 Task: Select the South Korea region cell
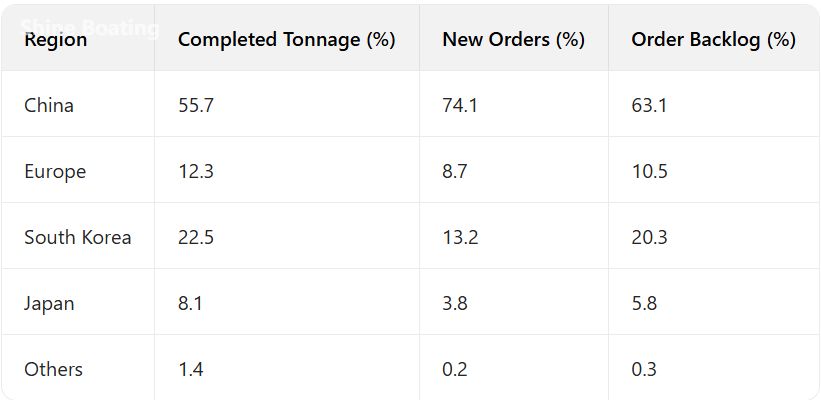78,237
